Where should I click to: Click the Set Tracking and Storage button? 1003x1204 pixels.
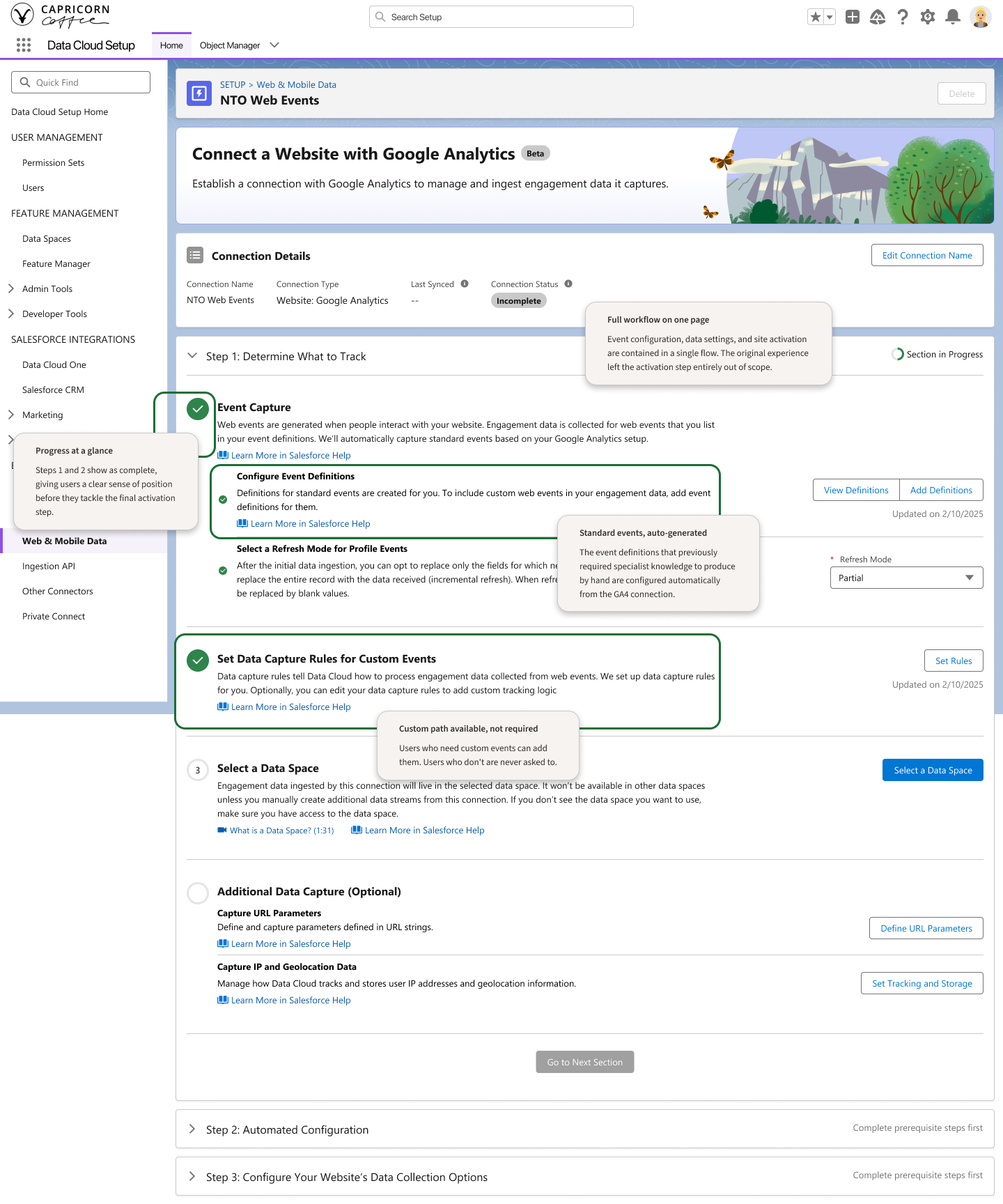point(922,983)
